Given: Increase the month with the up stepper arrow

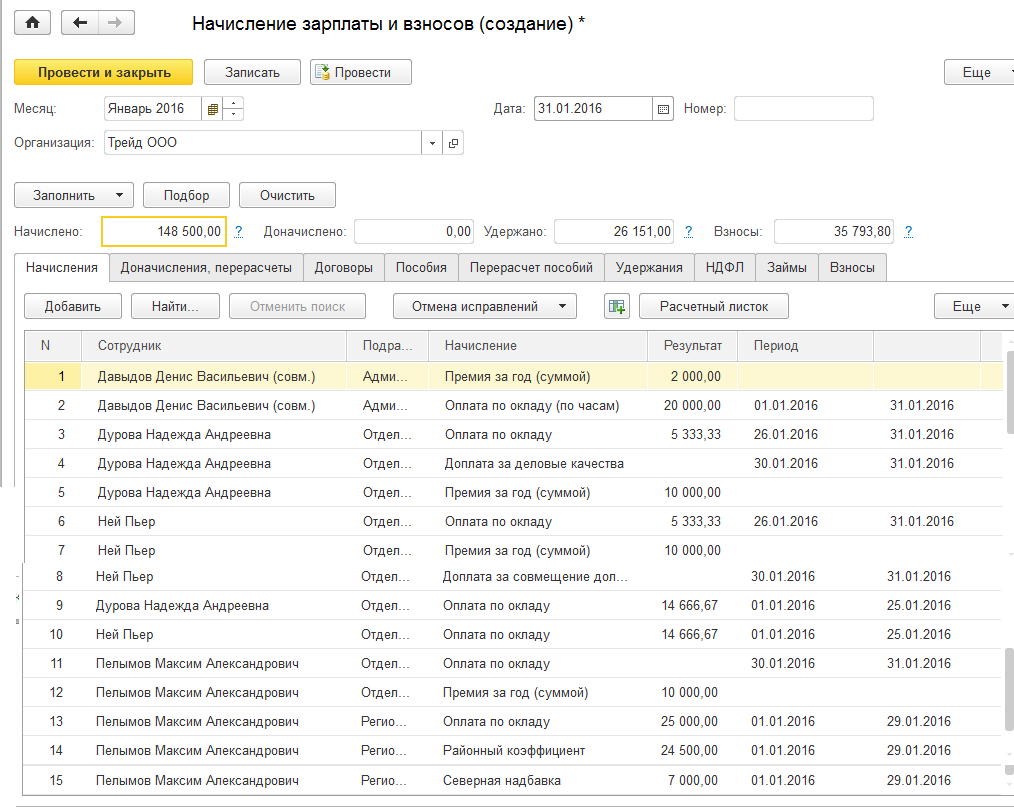Looking at the screenshot, I should pyautogui.click(x=233, y=103).
